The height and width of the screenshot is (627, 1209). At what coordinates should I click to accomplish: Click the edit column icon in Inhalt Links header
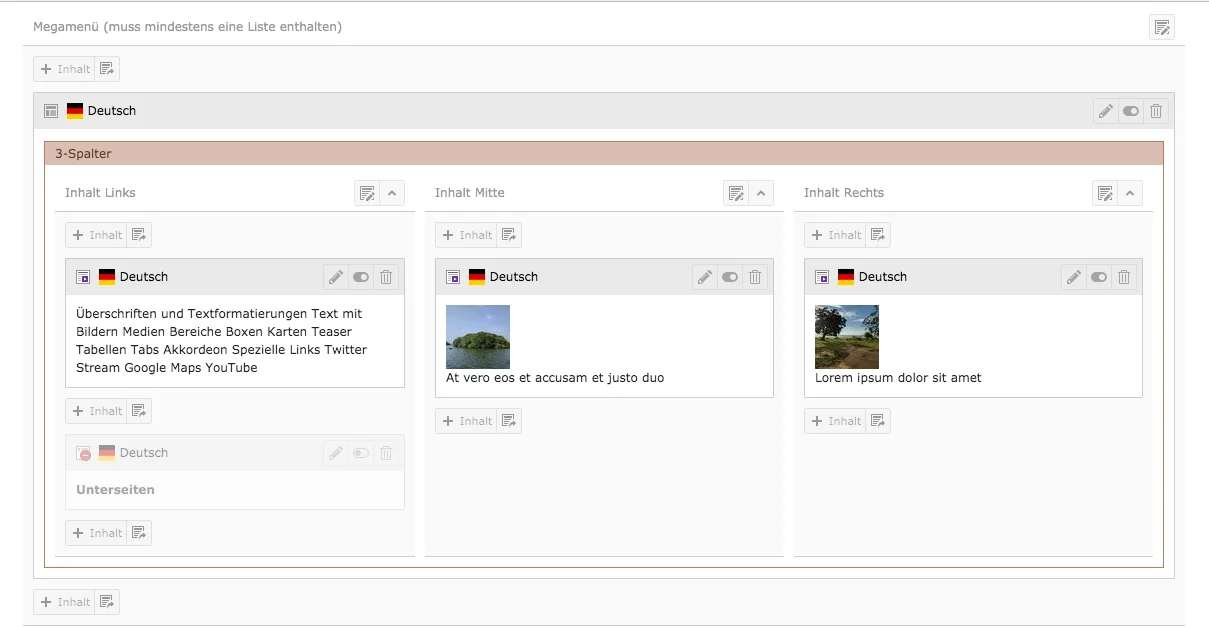pos(367,192)
